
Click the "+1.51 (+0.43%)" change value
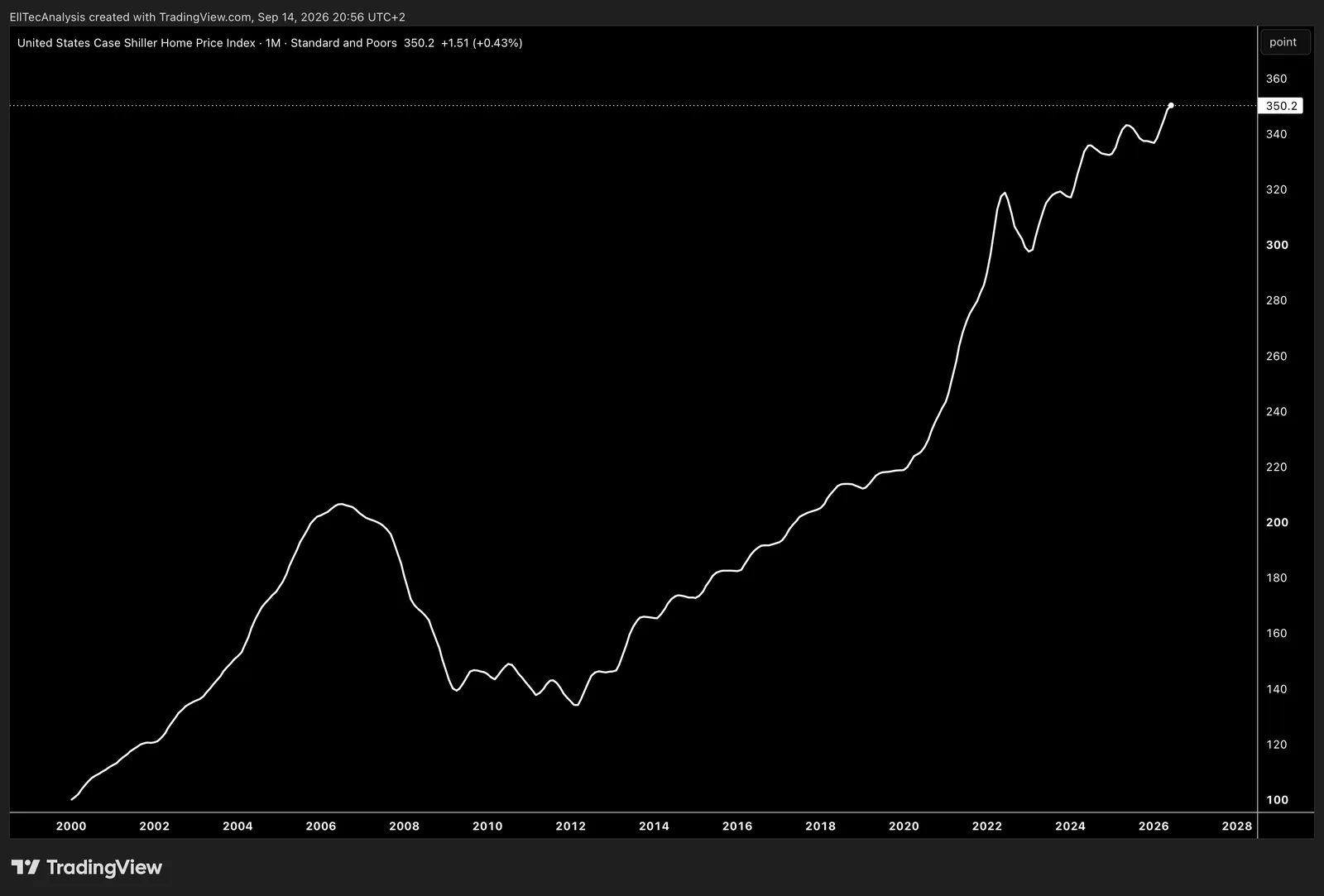482,43
